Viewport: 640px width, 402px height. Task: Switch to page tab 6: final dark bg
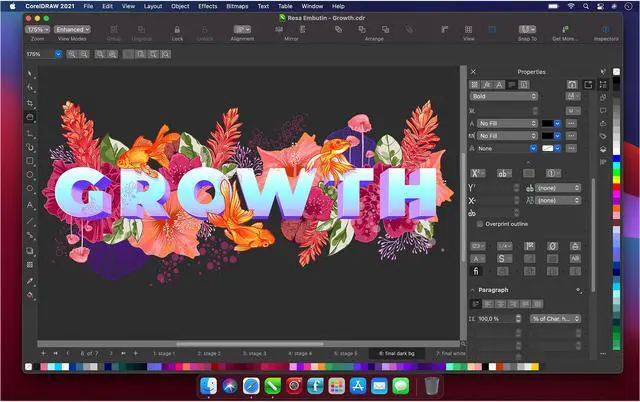(x=396, y=353)
